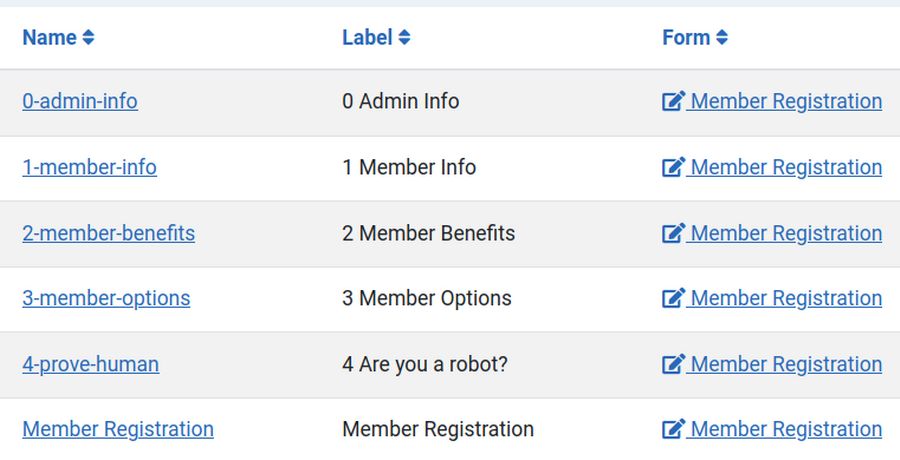Open the 3-member-options group link
This screenshot has height=460, width=900.
(x=106, y=298)
